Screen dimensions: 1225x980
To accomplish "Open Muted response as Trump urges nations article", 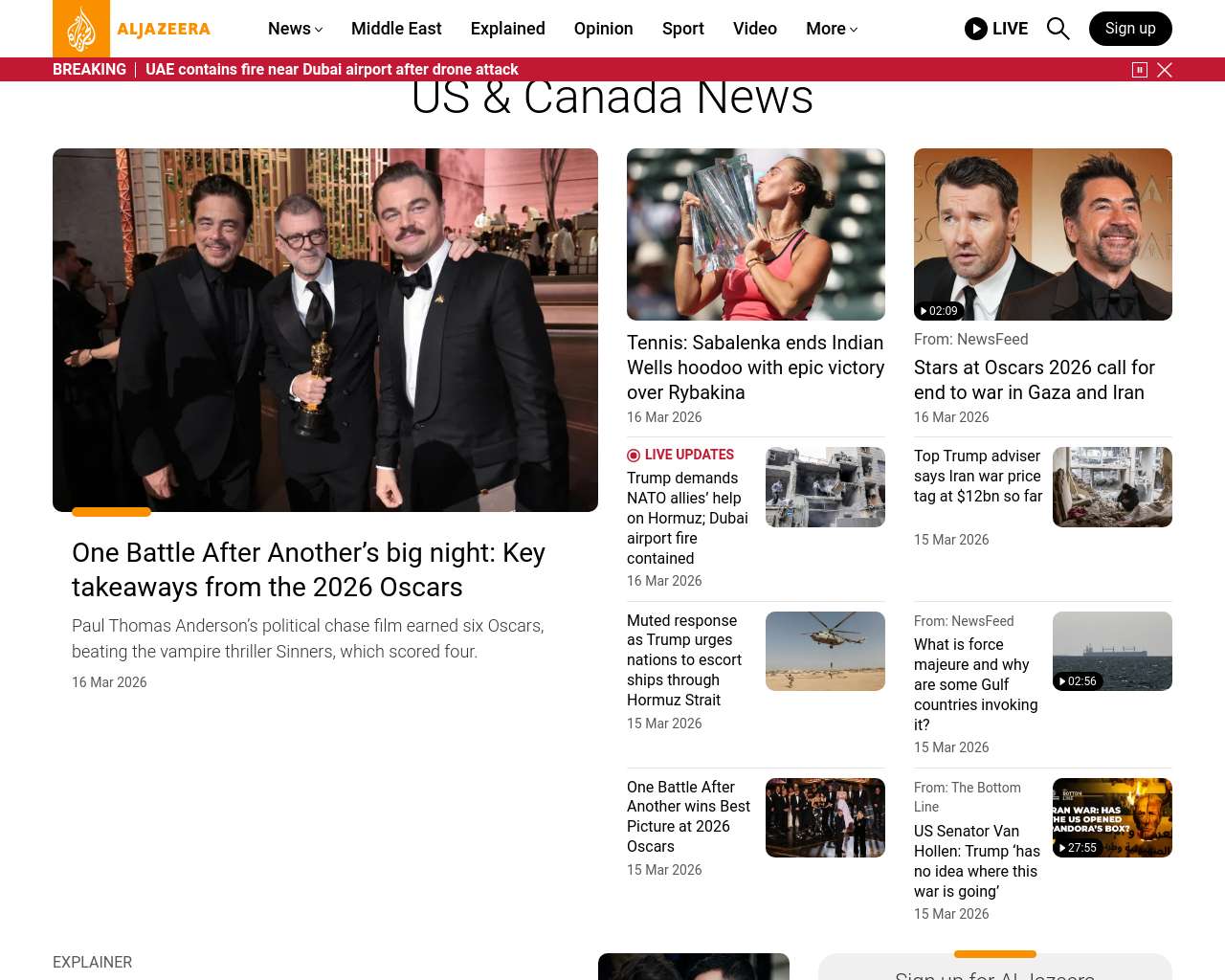I will (x=684, y=660).
